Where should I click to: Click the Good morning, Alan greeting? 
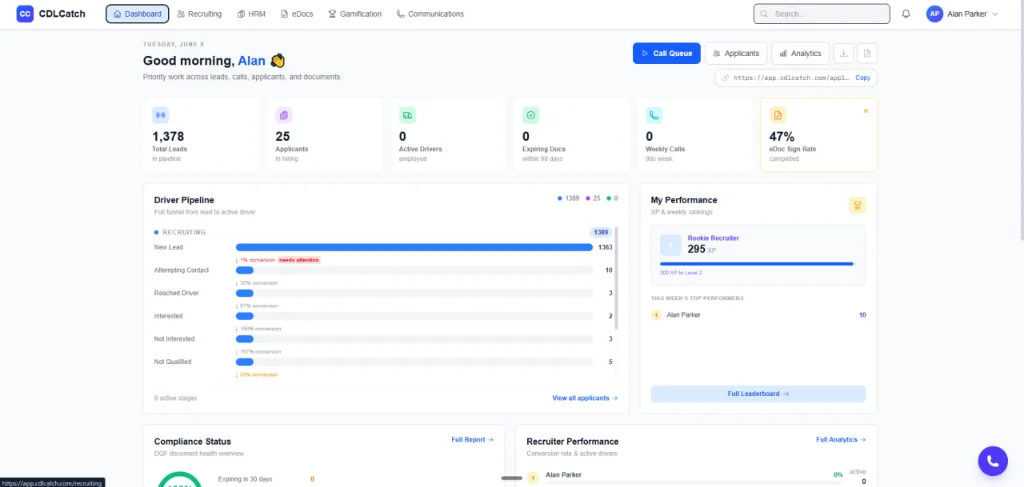point(214,61)
